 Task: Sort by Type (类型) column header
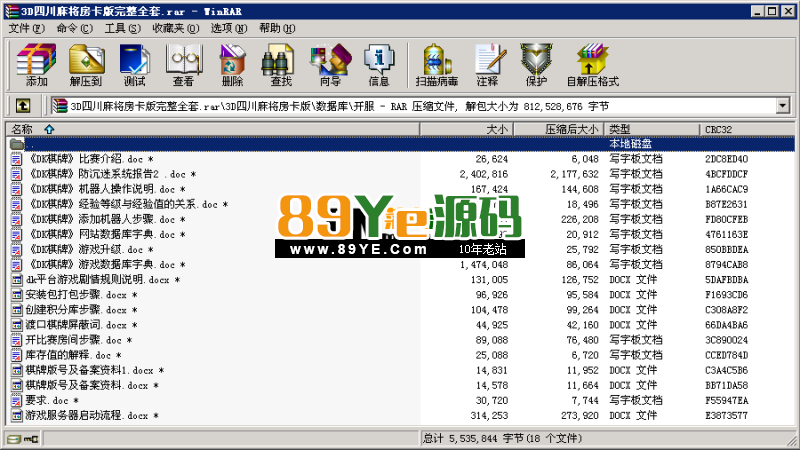(652, 129)
